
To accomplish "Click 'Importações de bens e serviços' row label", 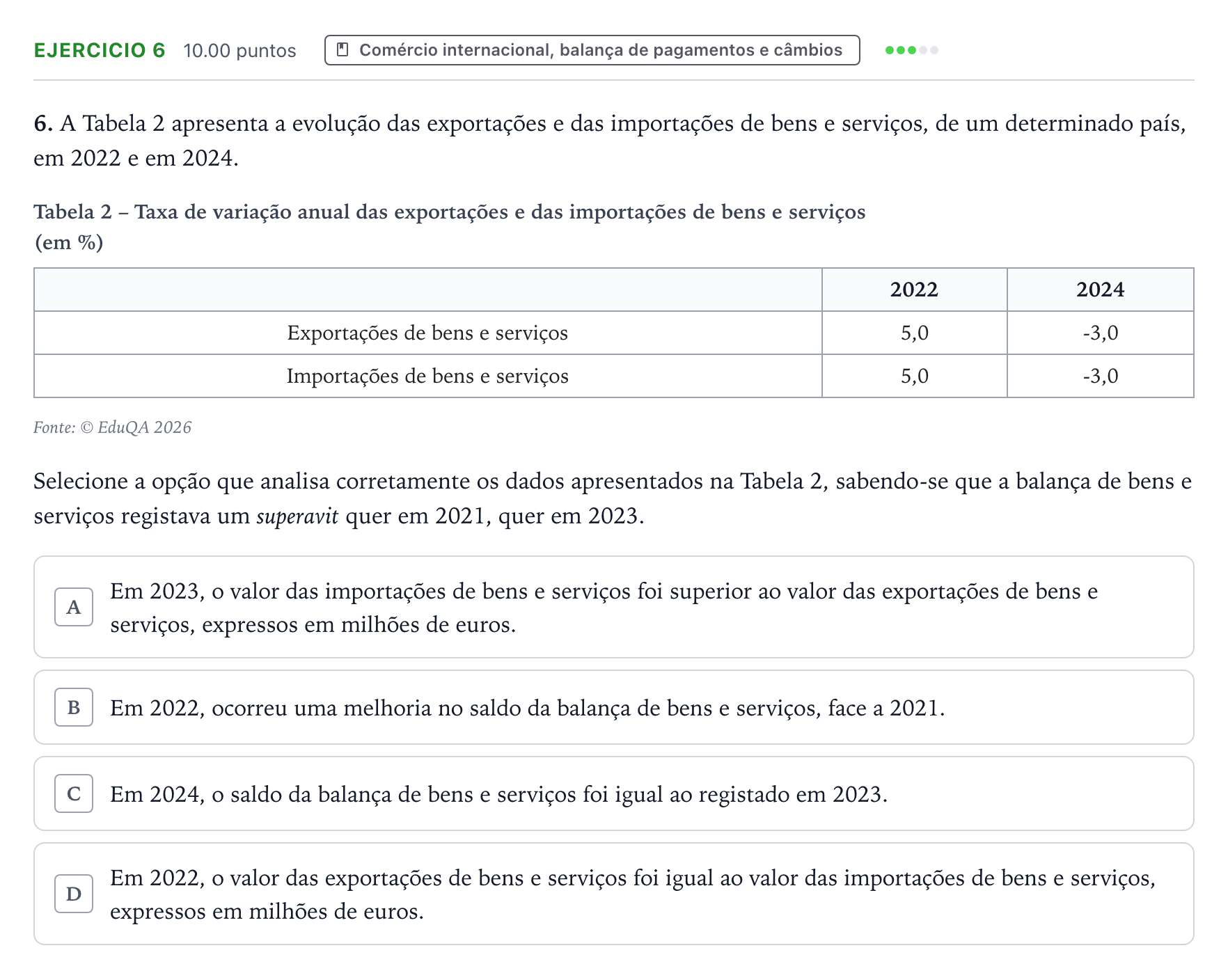I will pos(427,376).
